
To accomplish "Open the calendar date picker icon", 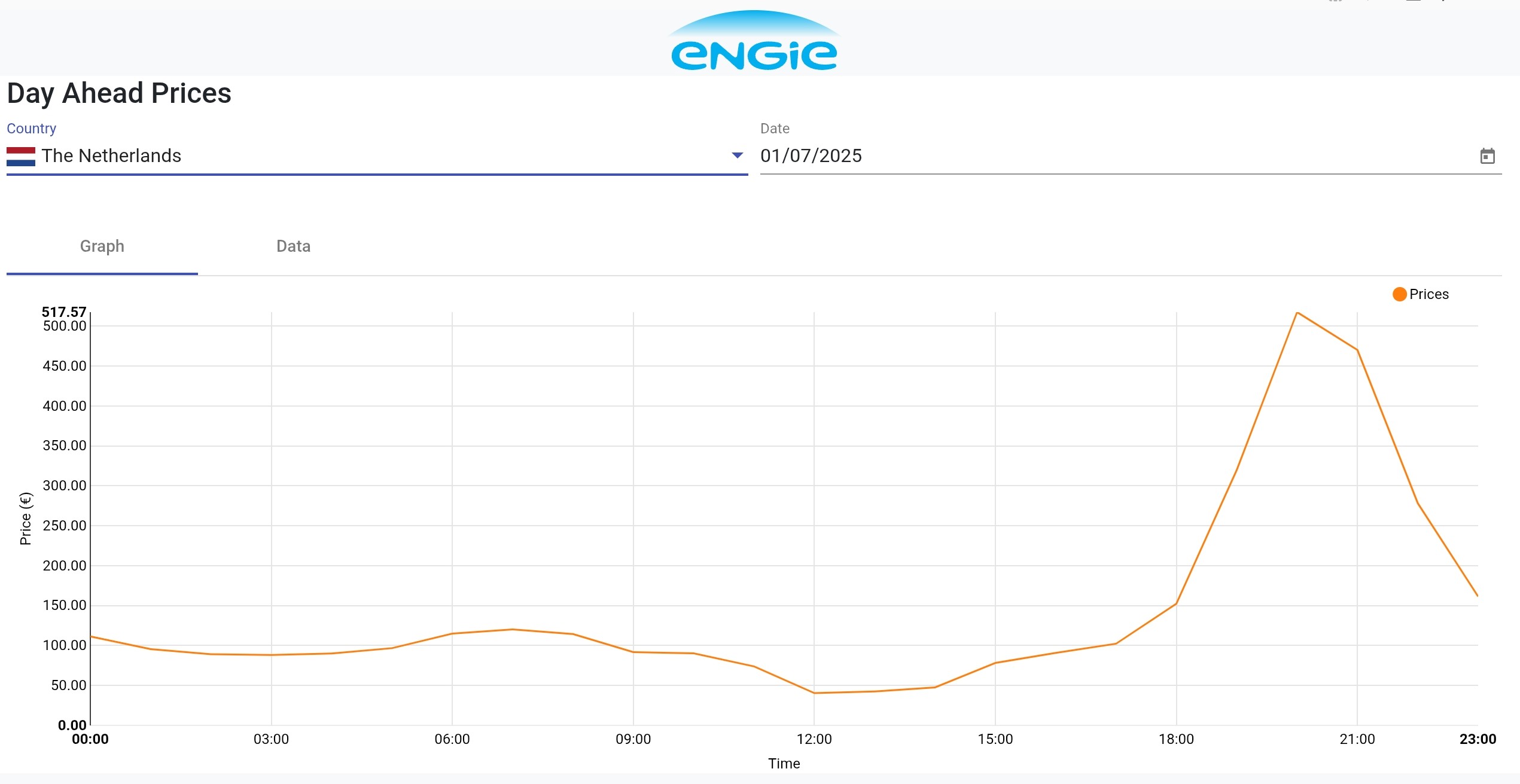I will (1487, 156).
